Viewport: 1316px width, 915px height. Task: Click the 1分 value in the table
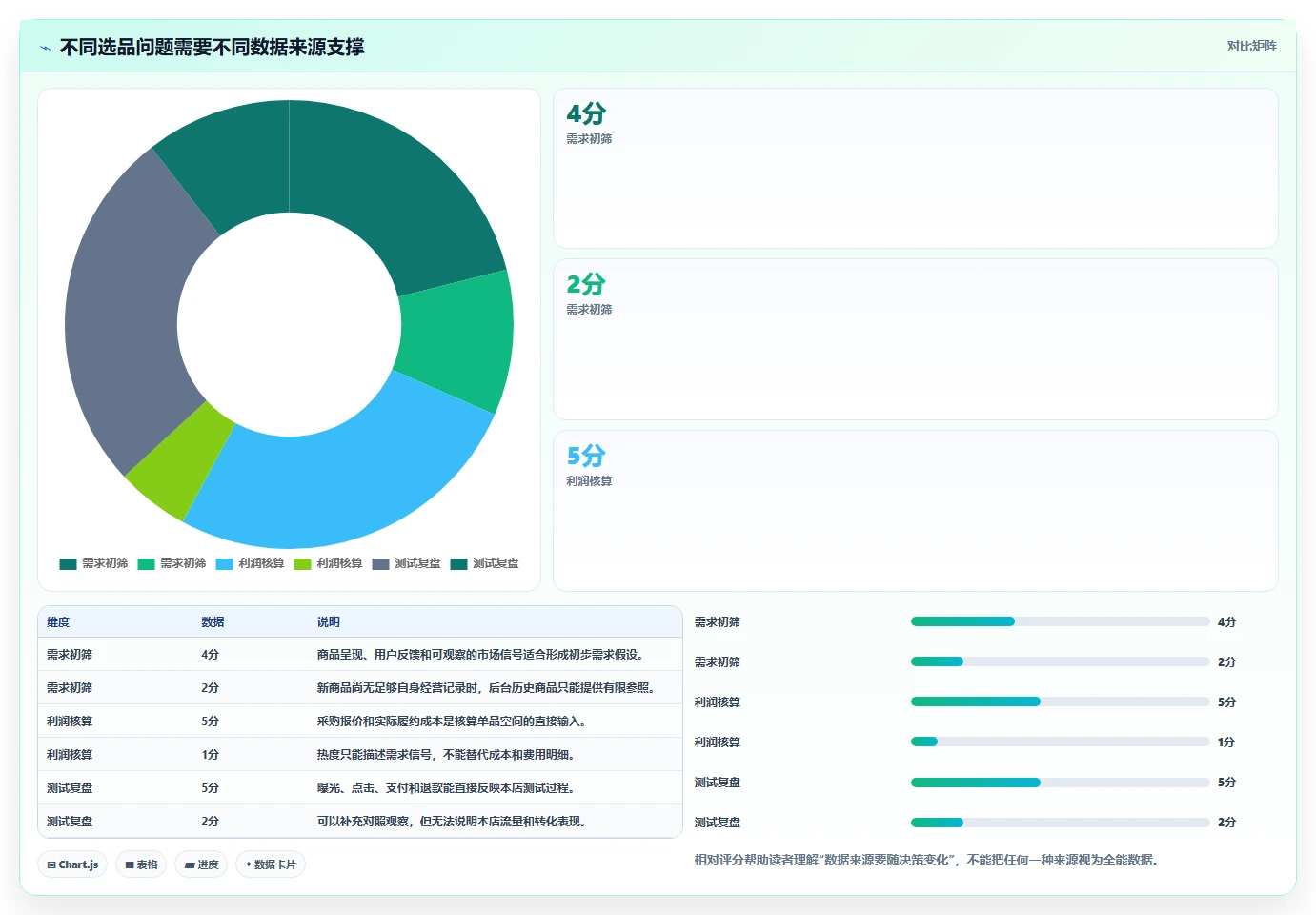click(x=211, y=755)
